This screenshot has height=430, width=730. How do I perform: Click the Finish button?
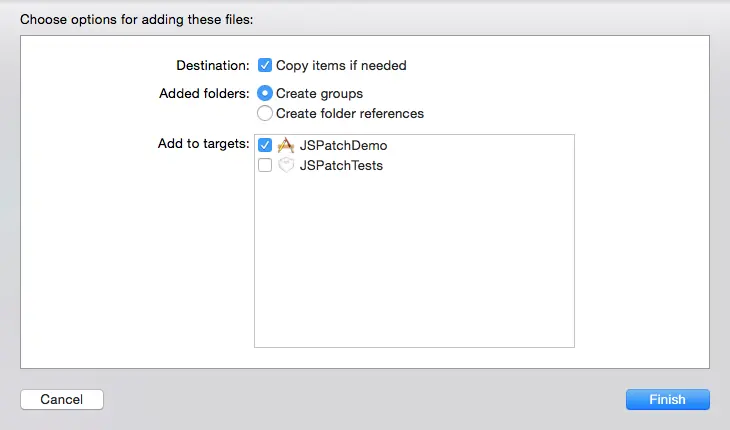click(x=668, y=399)
